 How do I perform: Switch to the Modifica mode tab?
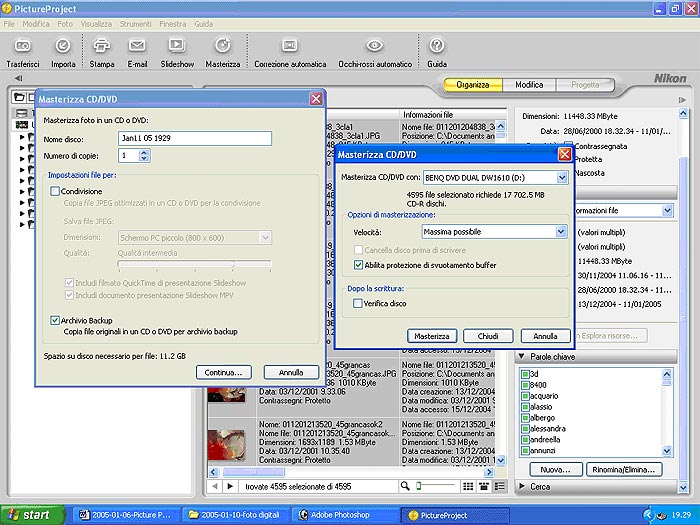pyautogui.click(x=529, y=84)
